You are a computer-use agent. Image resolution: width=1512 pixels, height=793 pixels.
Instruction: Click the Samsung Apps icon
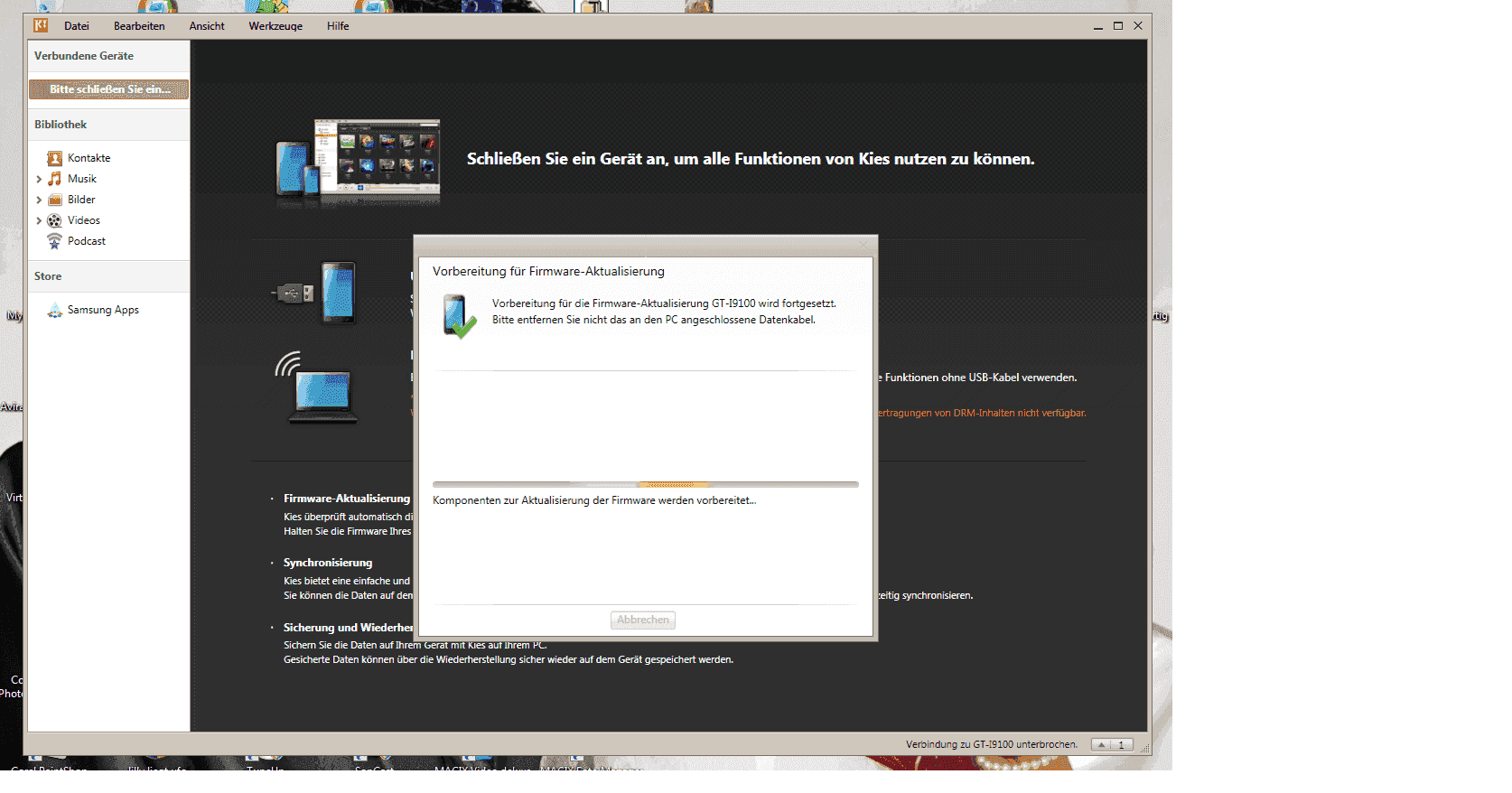[55, 310]
